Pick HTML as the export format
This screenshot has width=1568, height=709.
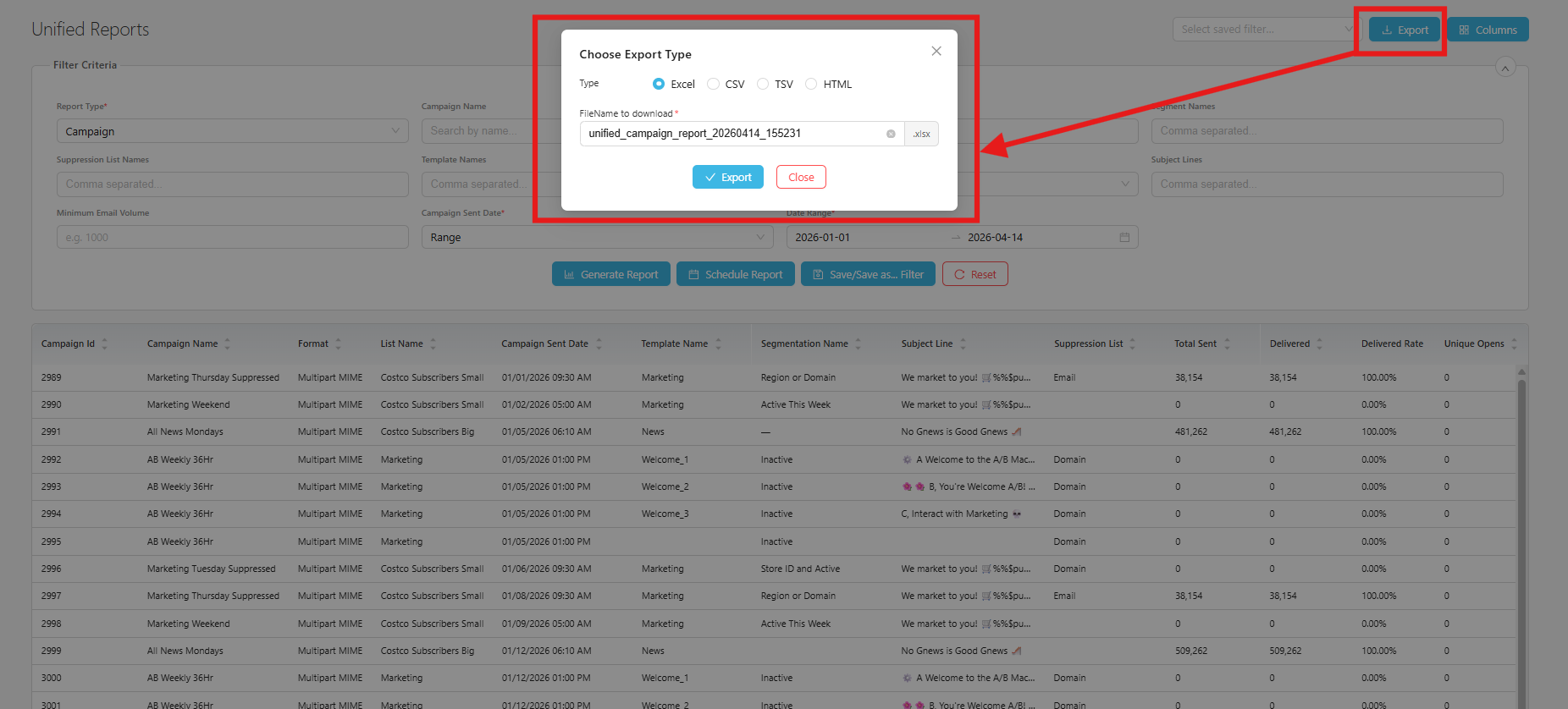811,84
